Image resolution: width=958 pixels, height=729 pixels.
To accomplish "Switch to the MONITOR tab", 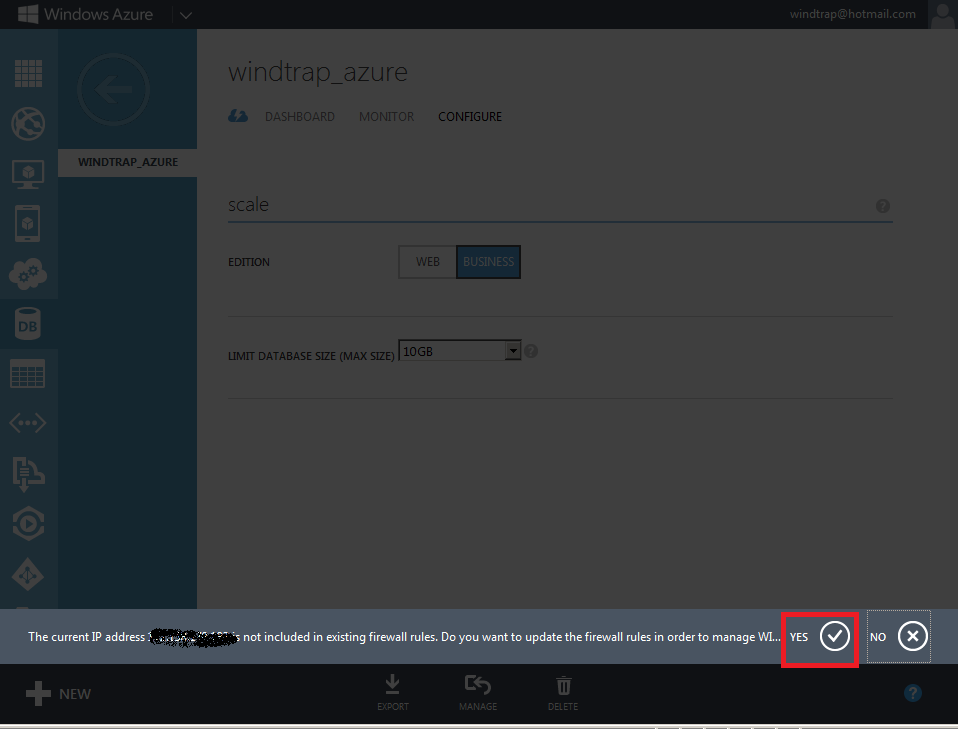I will click(x=386, y=116).
